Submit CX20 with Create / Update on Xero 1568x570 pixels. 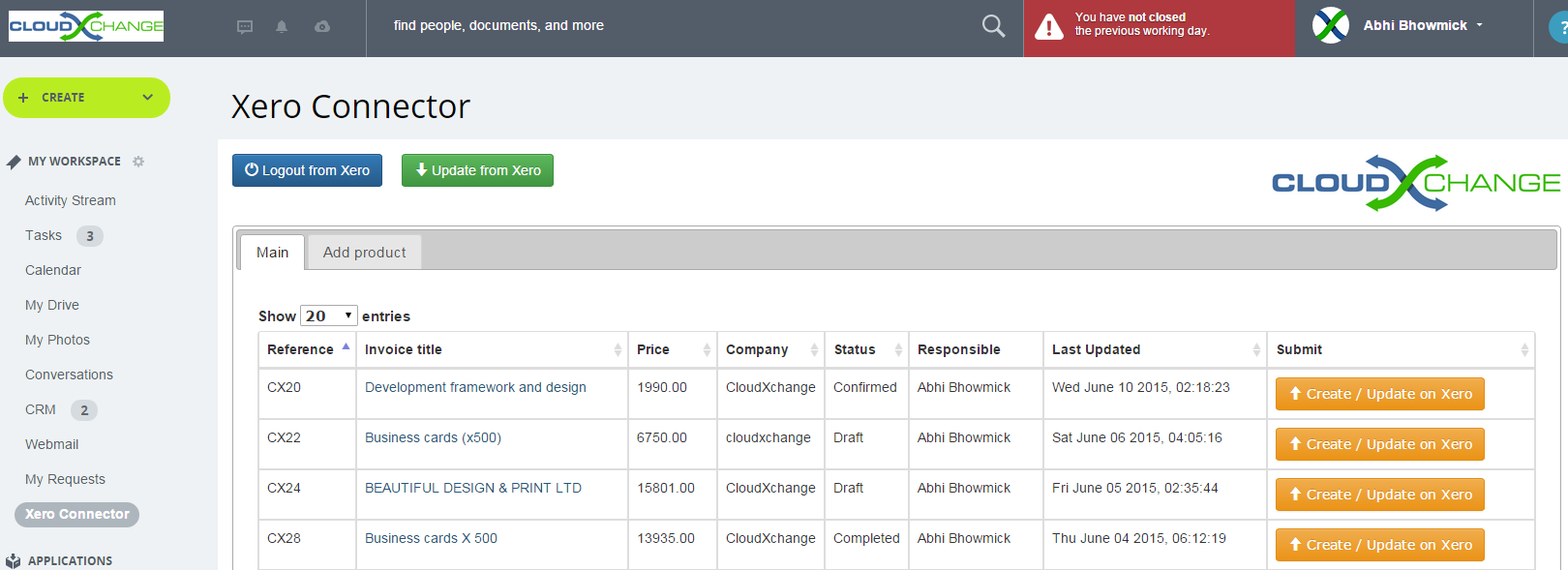click(x=1379, y=394)
